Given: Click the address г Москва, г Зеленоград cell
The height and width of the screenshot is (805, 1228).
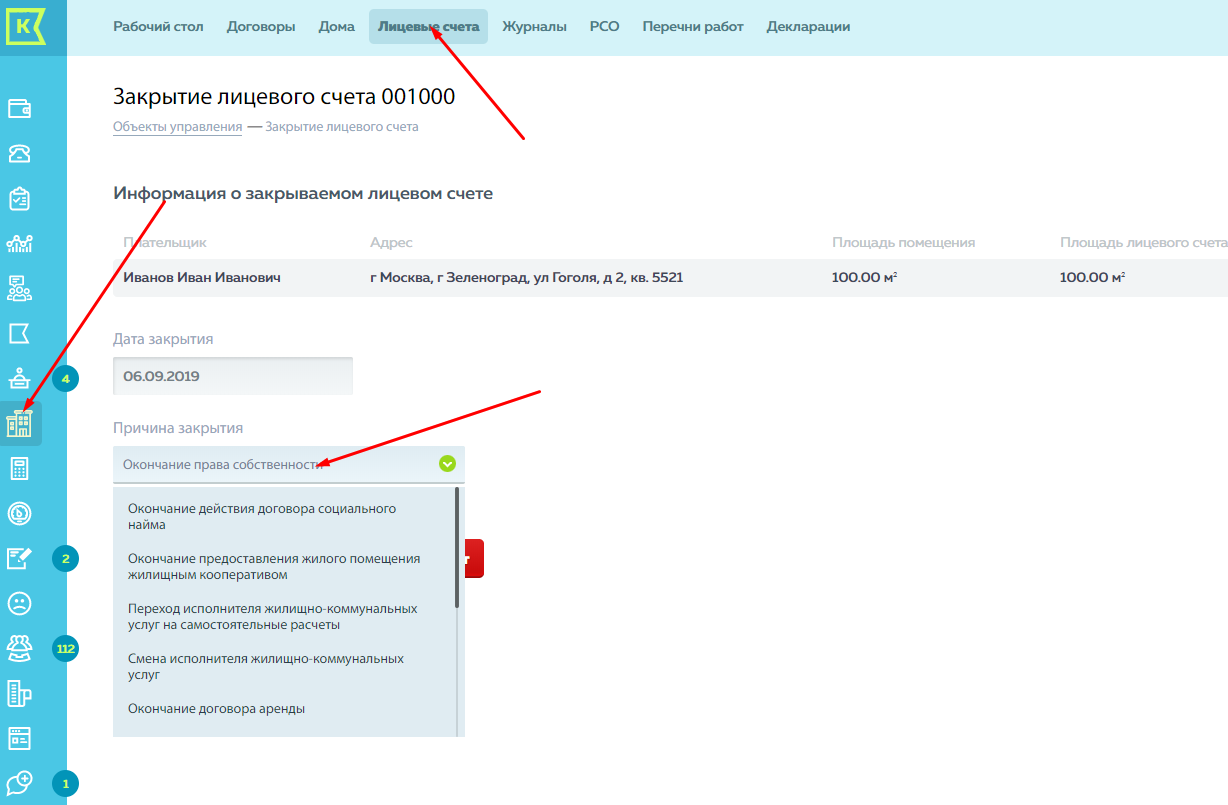Looking at the screenshot, I should point(526,277).
